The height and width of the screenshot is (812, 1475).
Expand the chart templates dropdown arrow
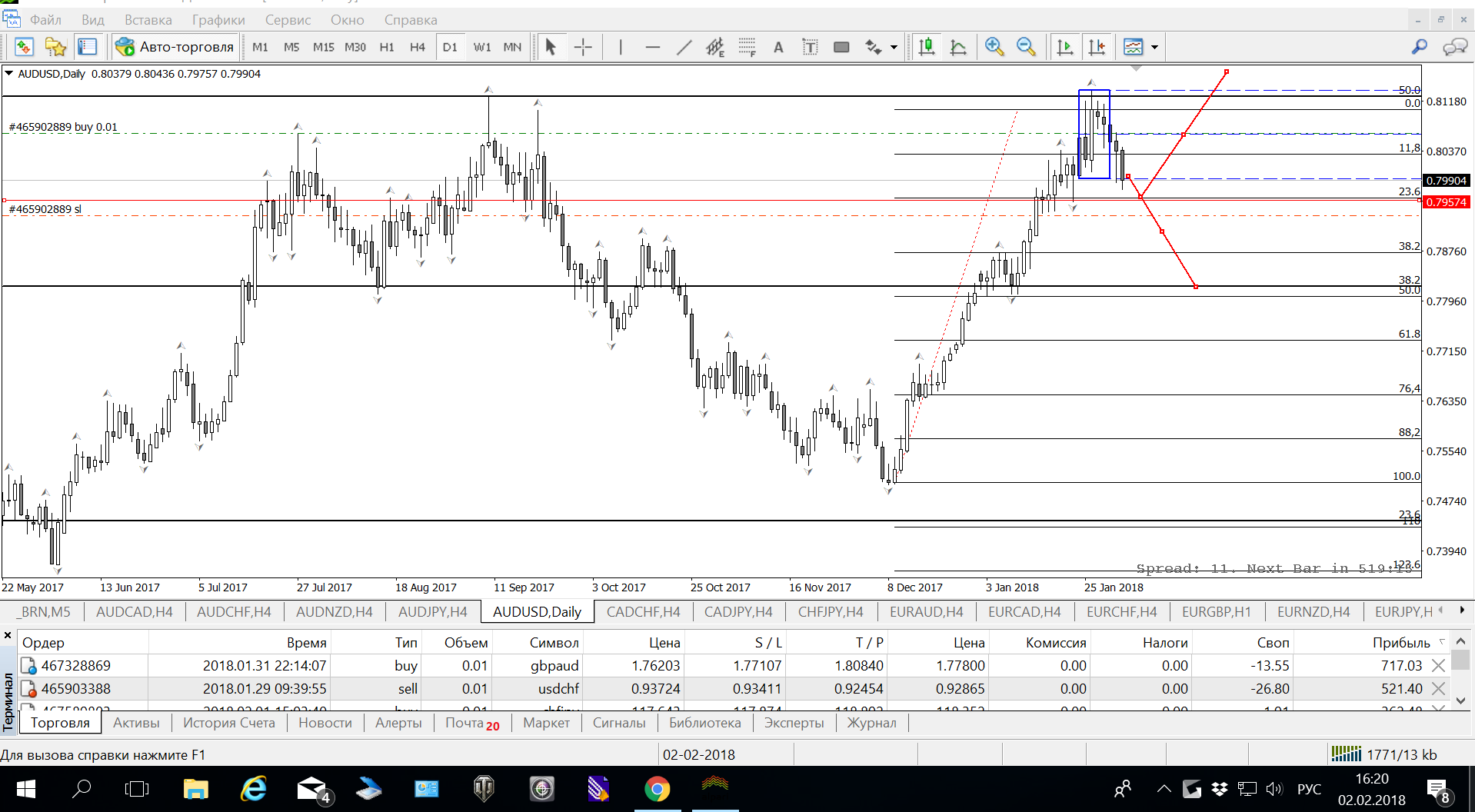1154,48
